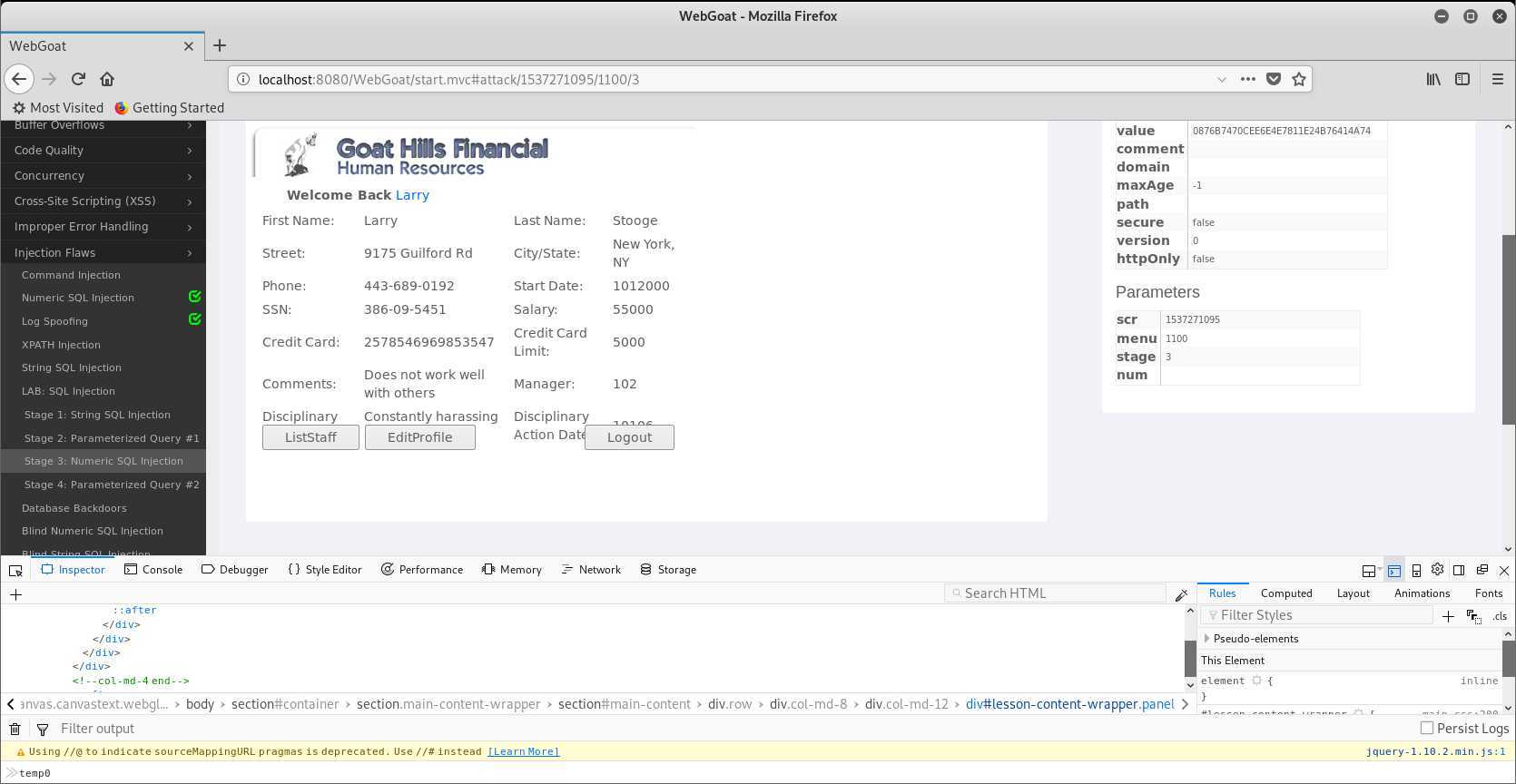
Task: Open the DevTools settings gear
Action: coord(1437,570)
